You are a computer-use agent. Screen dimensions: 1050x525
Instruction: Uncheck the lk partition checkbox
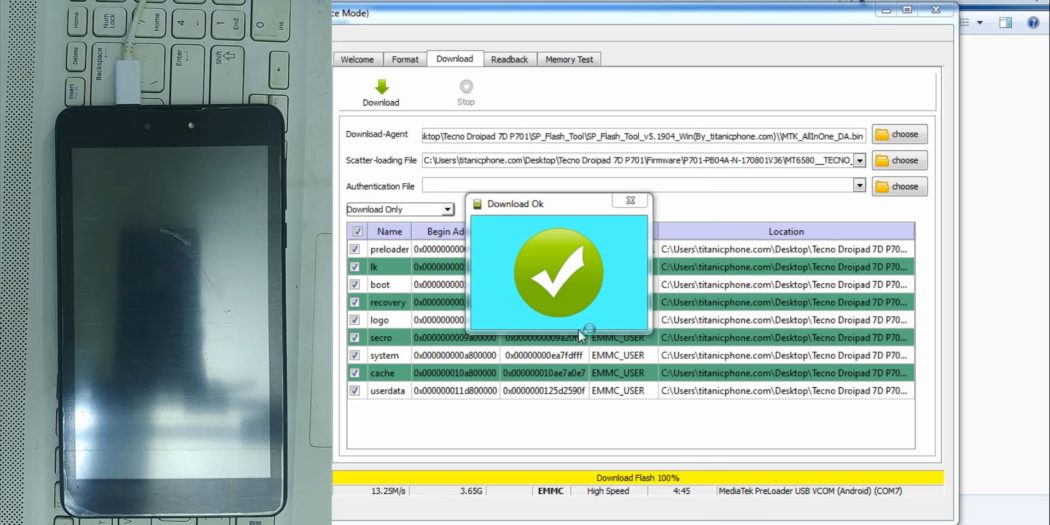pos(354,267)
